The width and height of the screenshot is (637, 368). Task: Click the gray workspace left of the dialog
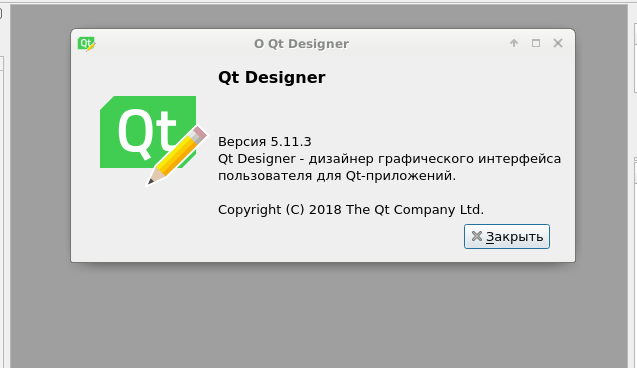(x=40, y=162)
